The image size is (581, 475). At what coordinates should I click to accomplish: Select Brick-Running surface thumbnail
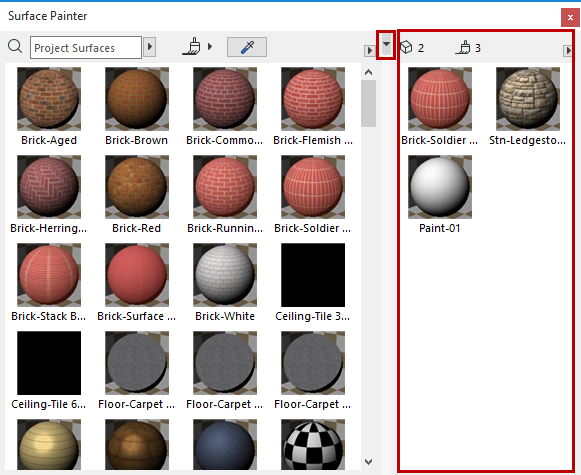coord(225,187)
